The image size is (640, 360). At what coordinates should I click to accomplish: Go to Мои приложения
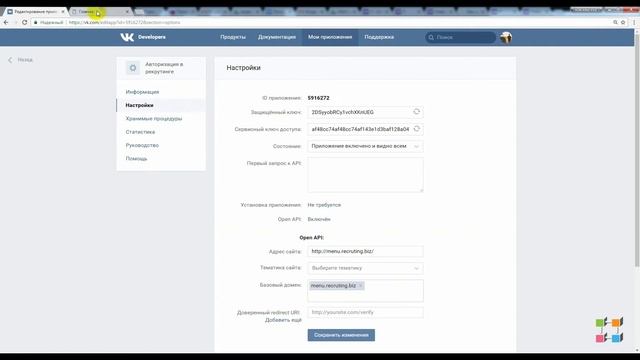330,37
